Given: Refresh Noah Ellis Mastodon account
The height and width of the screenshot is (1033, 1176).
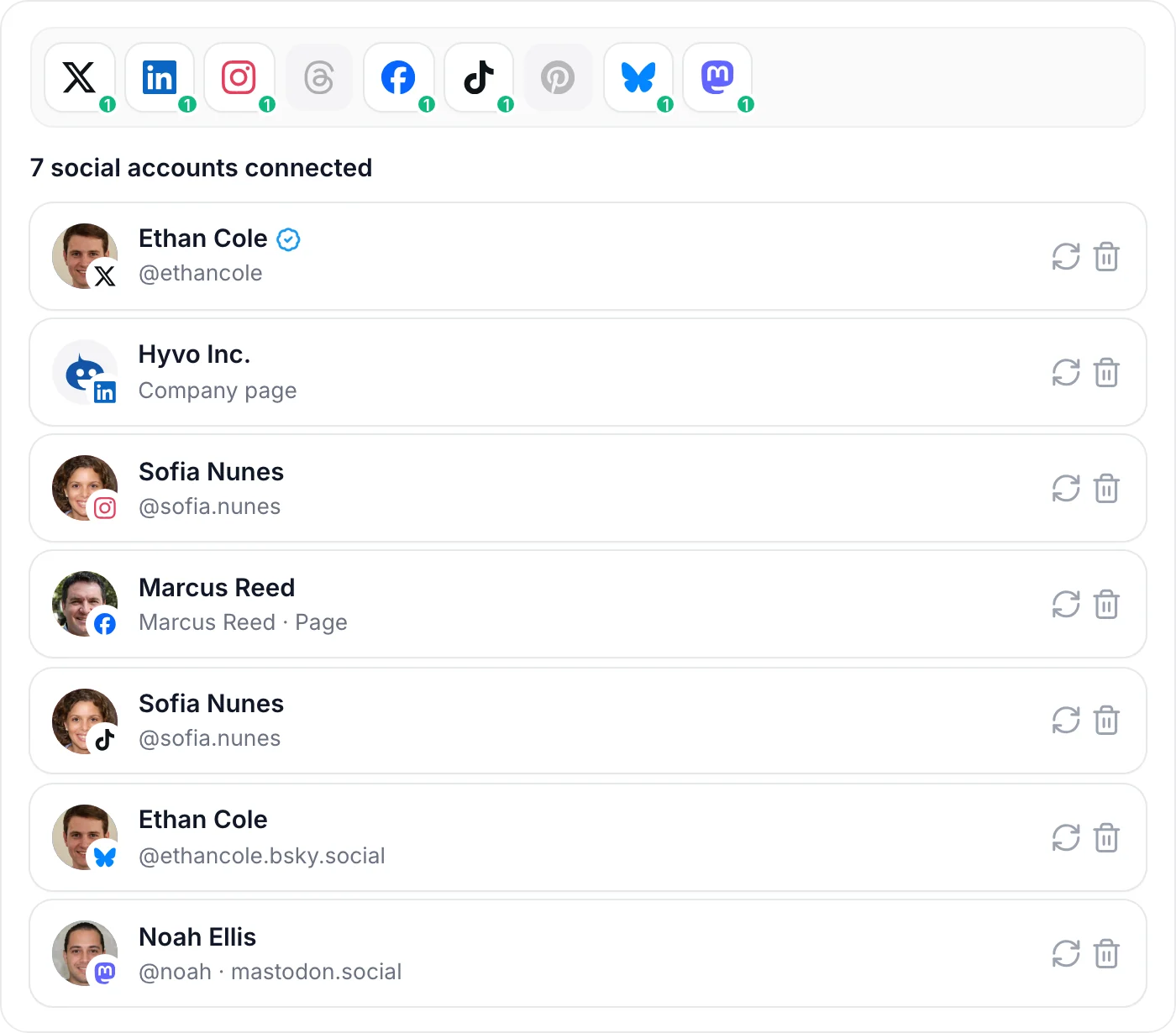Looking at the screenshot, I should click(x=1066, y=954).
